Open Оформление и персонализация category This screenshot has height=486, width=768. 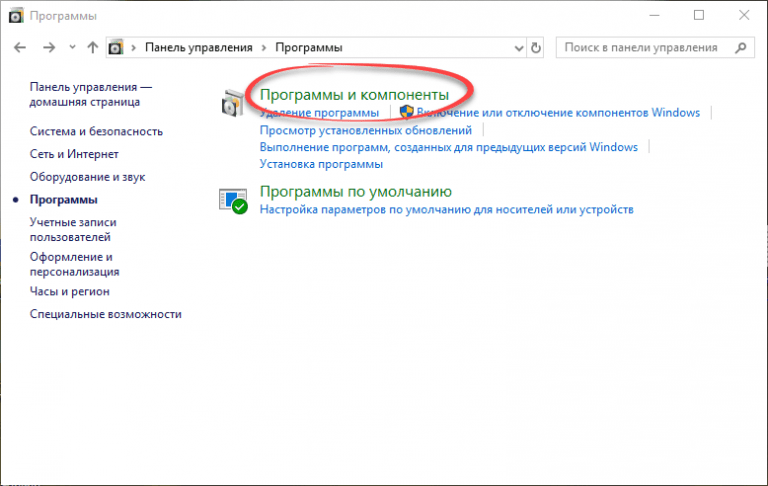pos(74,264)
